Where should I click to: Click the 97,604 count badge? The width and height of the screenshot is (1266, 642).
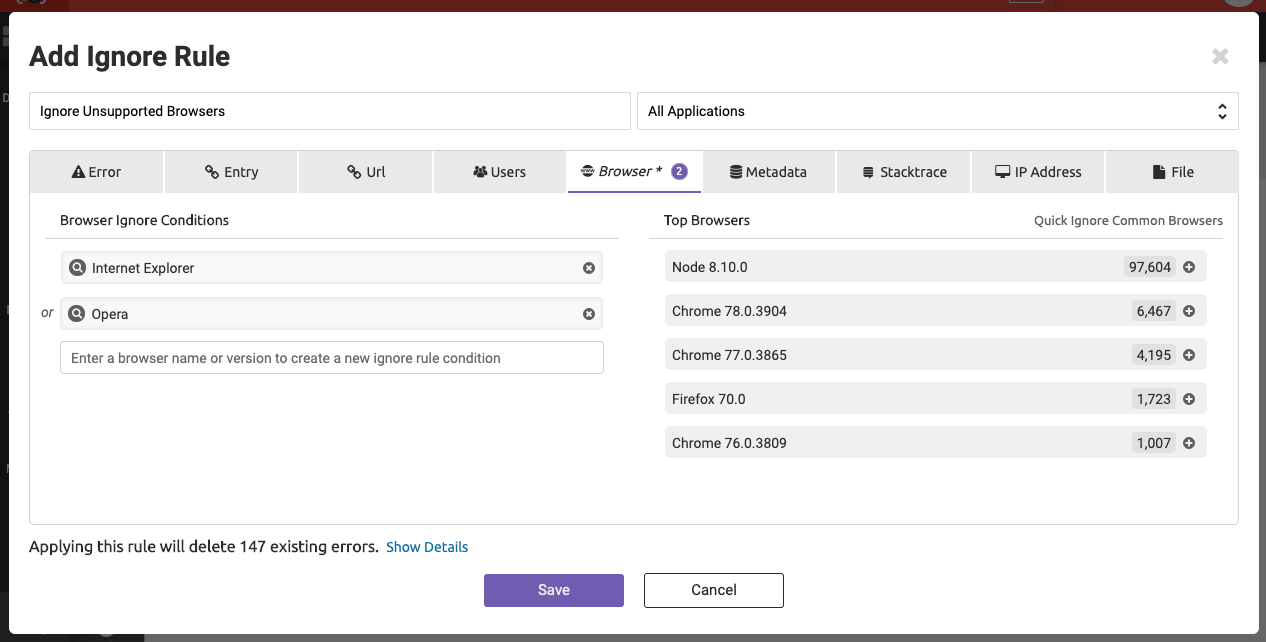coord(1149,267)
